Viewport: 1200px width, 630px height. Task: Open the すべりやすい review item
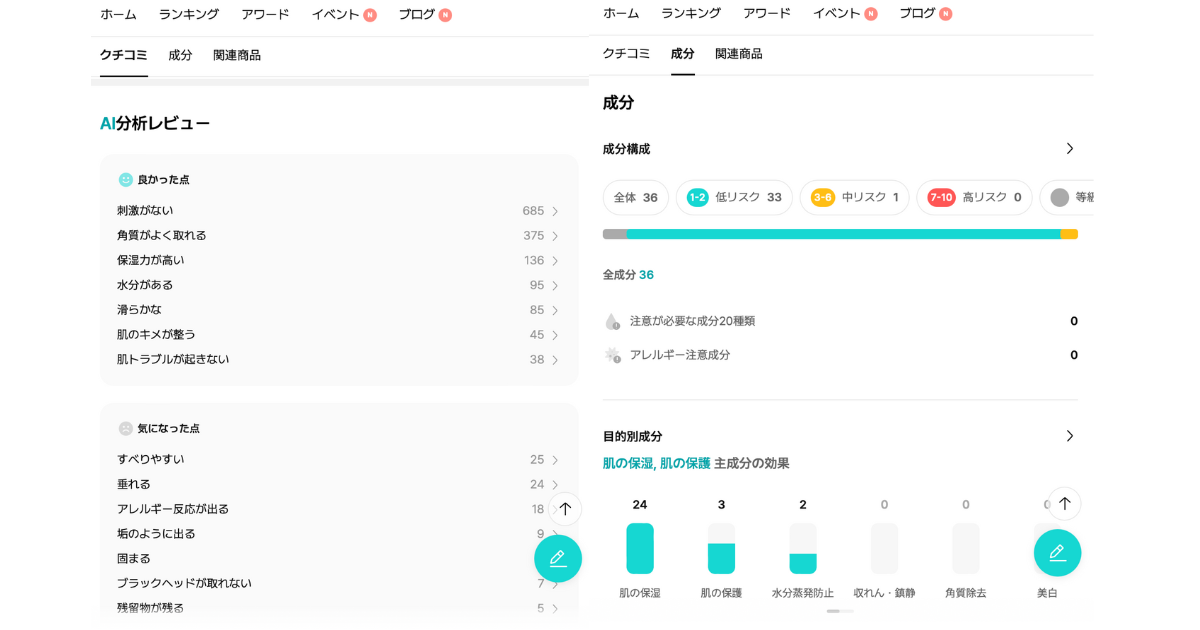(x=151, y=460)
